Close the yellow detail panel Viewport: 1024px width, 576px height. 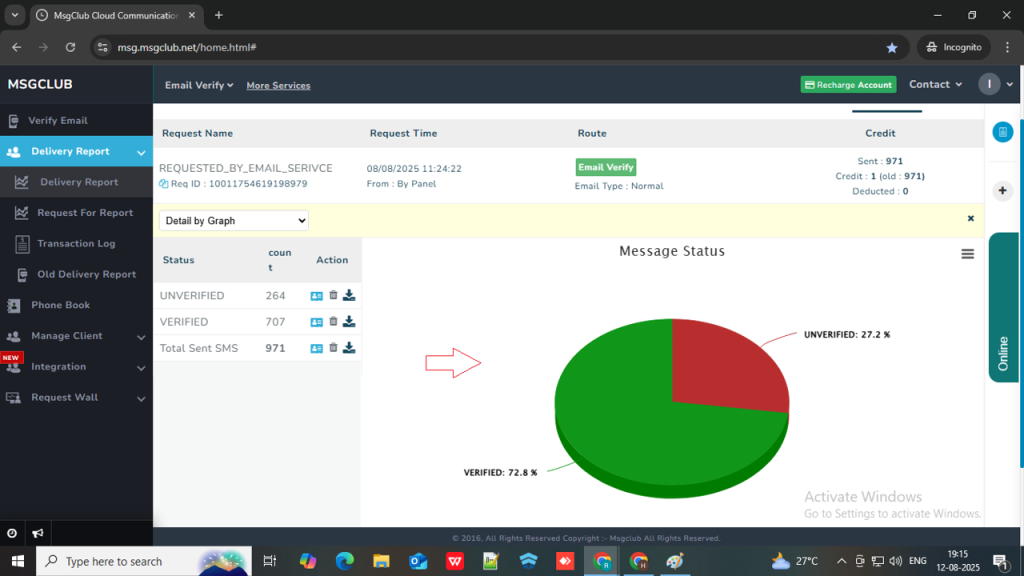[x=970, y=219]
